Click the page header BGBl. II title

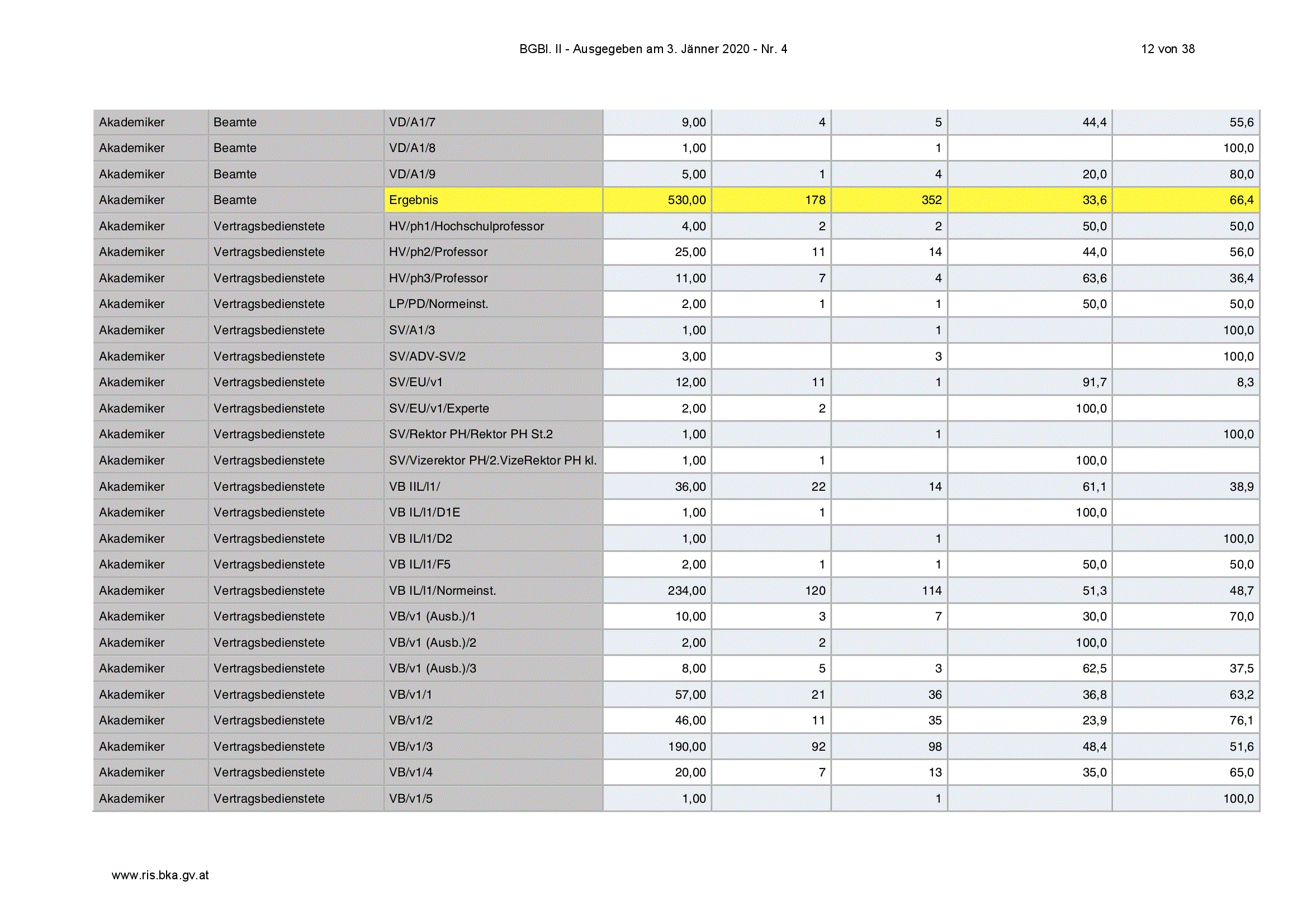click(653, 49)
